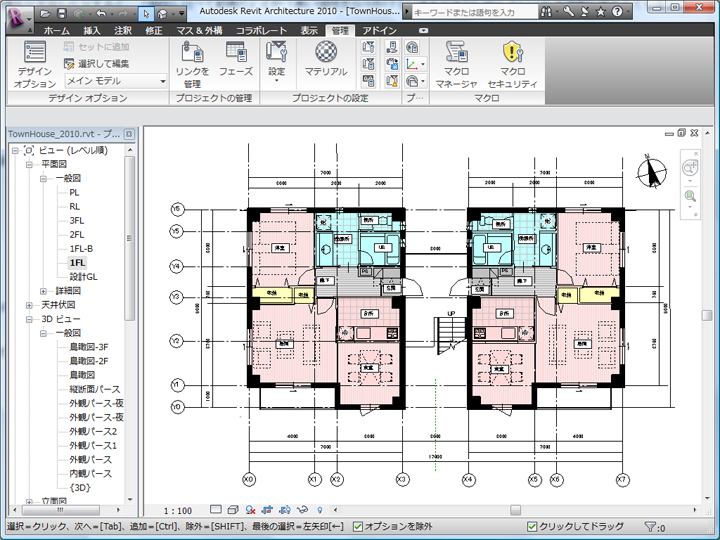This screenshot has height=540, width=720.
Task: Switch to the 注釈 ribbon tab
Action: (x=123, y=31)
